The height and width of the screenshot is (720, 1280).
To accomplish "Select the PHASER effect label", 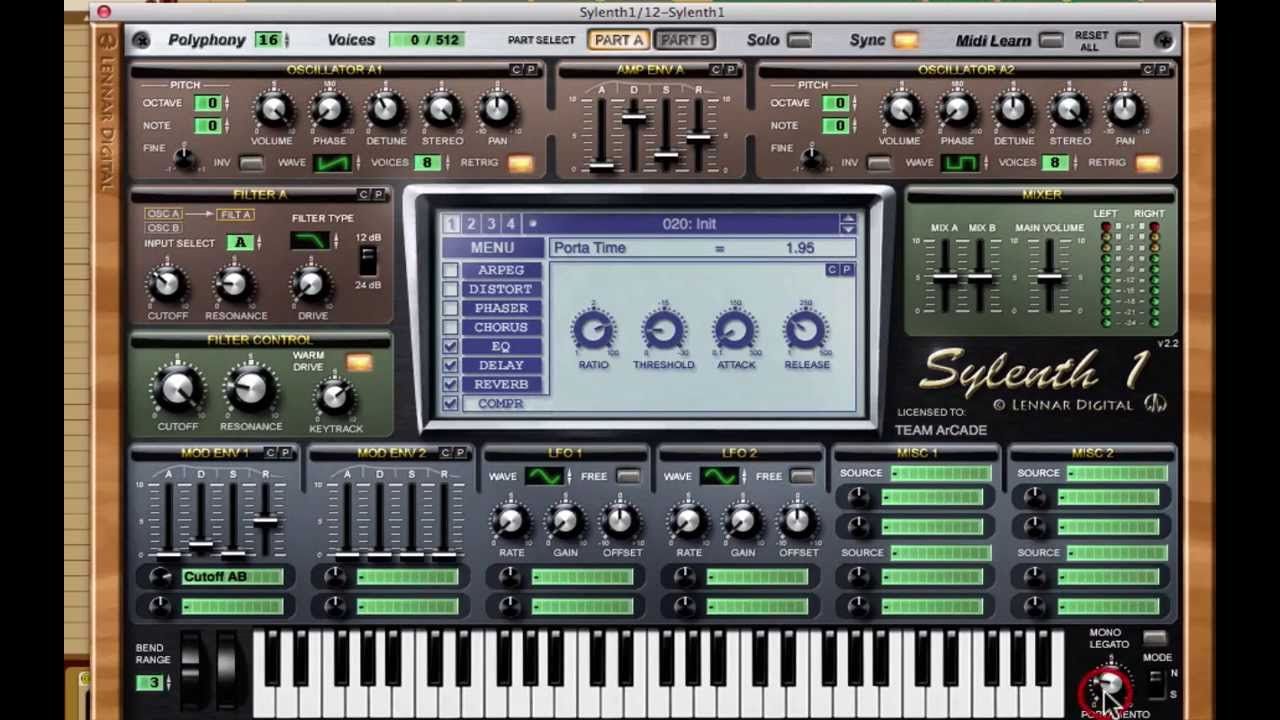I will (501, 308).
